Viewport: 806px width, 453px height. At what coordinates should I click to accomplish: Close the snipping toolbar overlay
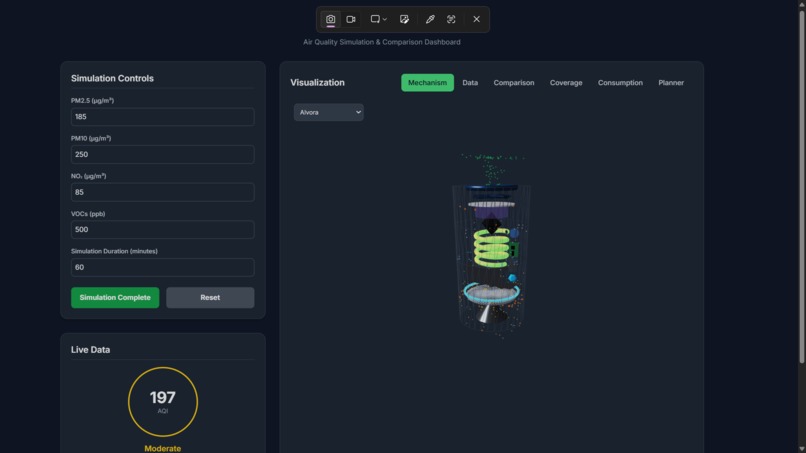coord(477,20)
